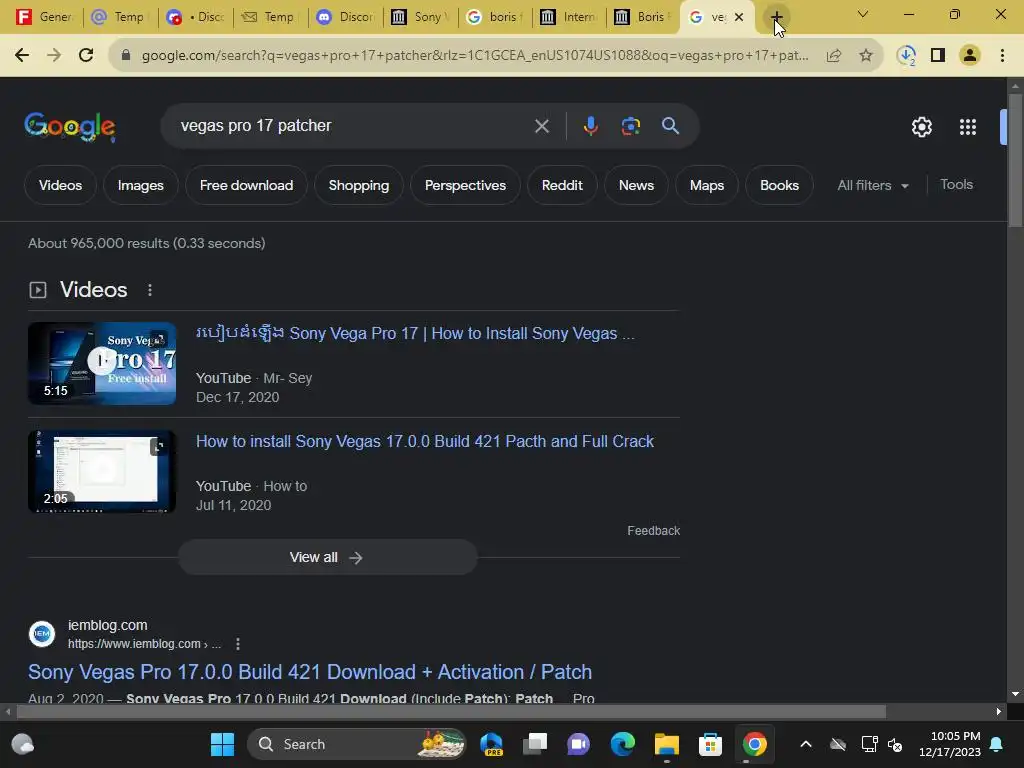This screenshot has width=1024, height=768.
Task: Open taskbar clock showing 10:05 PM
Action: coord(950,744)
